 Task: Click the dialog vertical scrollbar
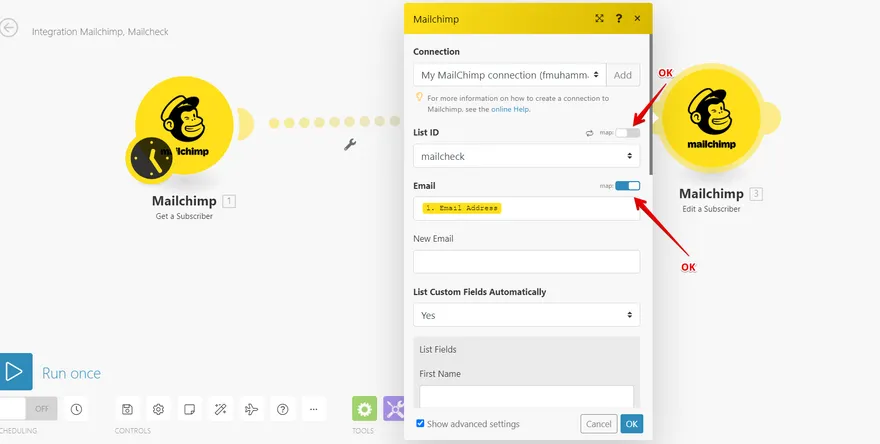point(651,104)
